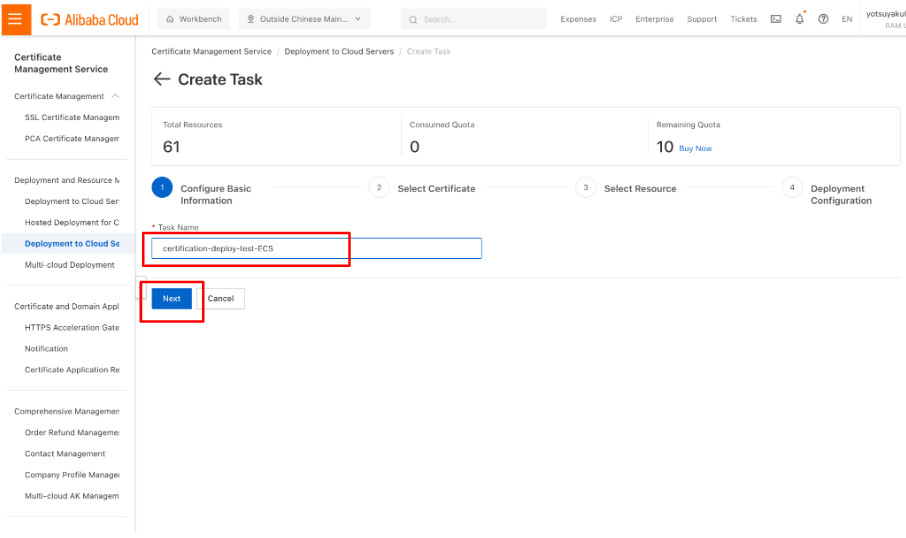Open Company Profile Management in sidebar
906x538 pixels.
point(72,475)
